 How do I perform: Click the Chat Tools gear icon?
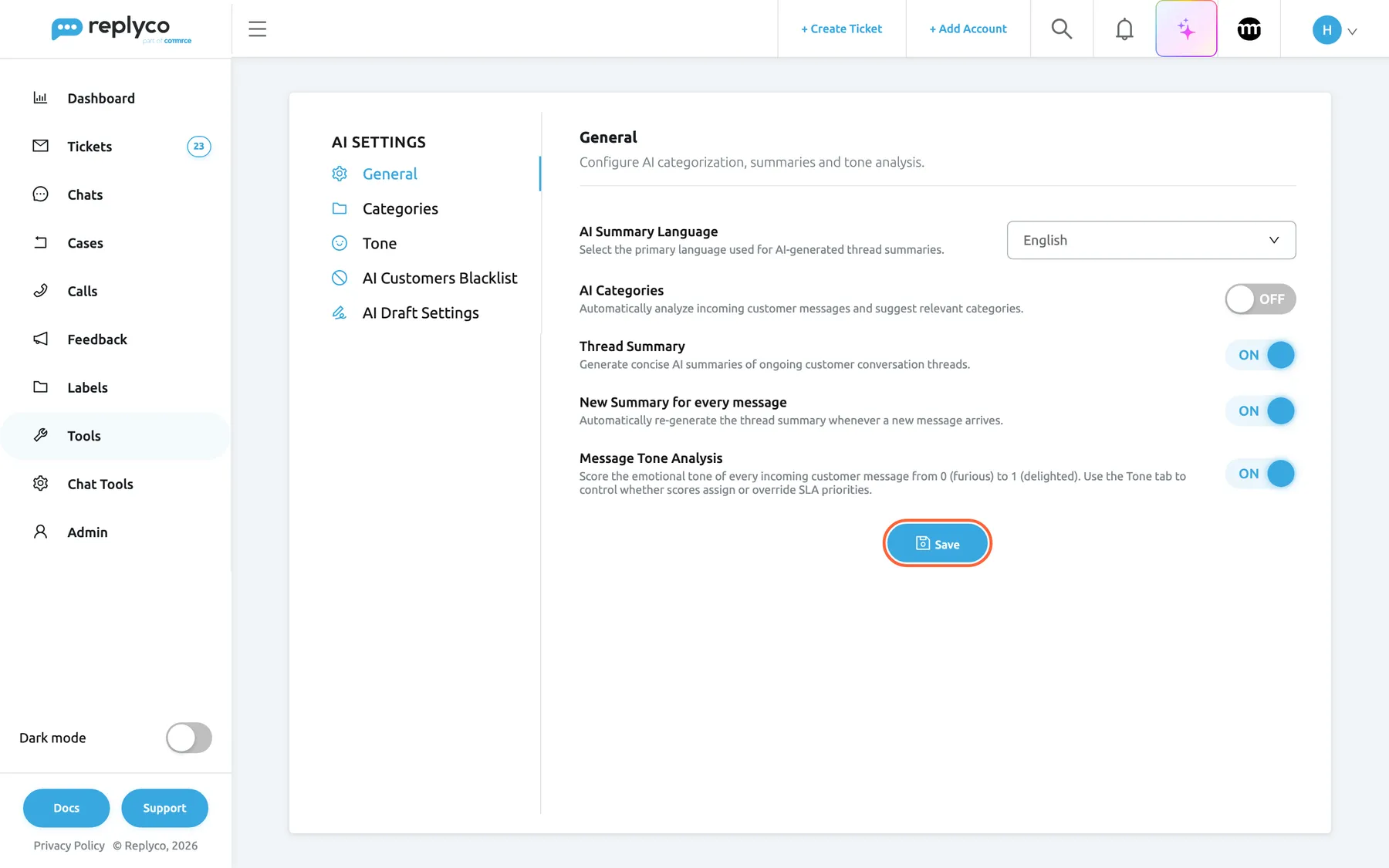coord(40,484)
